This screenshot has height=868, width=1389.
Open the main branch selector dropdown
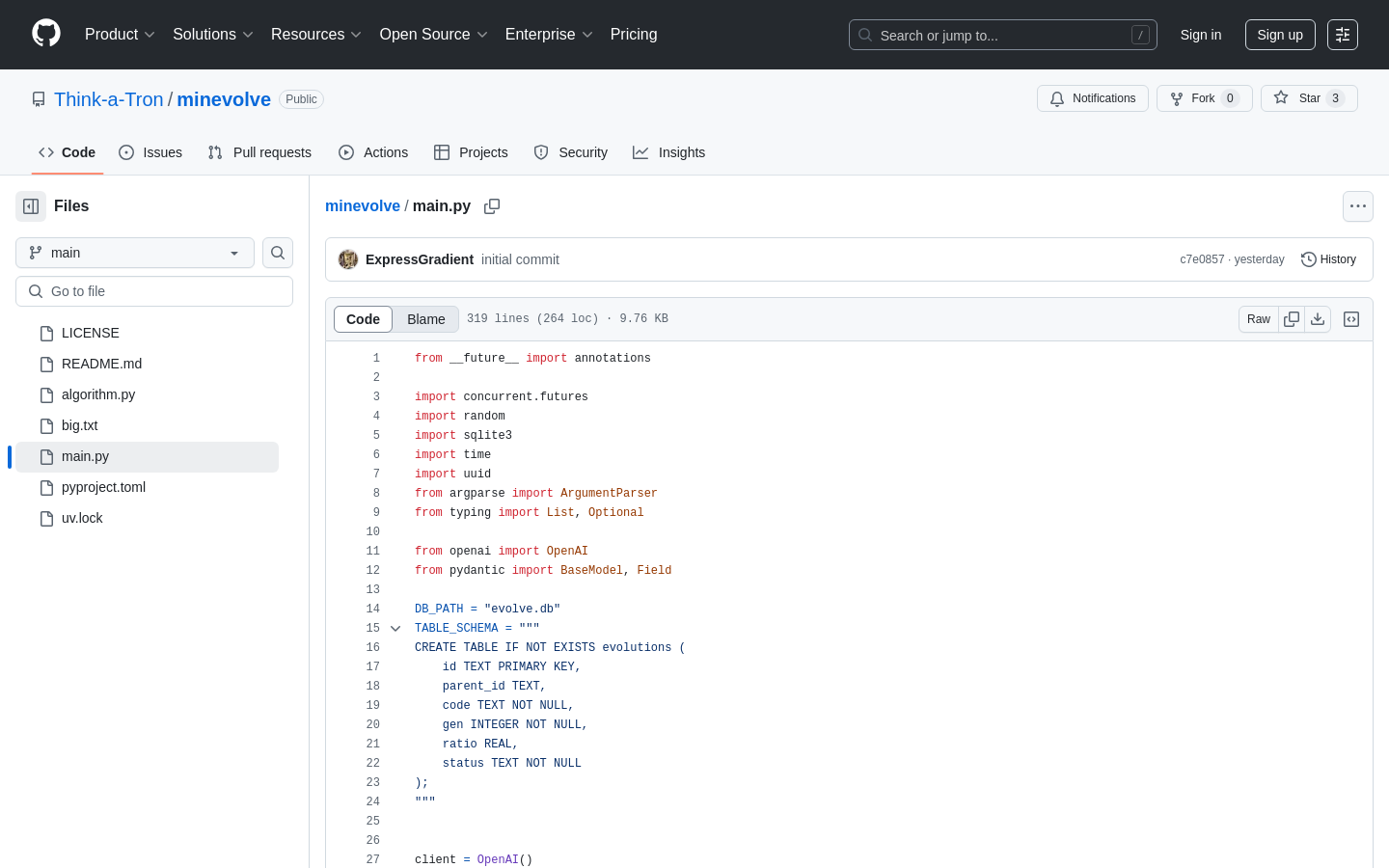coord(135,253)
